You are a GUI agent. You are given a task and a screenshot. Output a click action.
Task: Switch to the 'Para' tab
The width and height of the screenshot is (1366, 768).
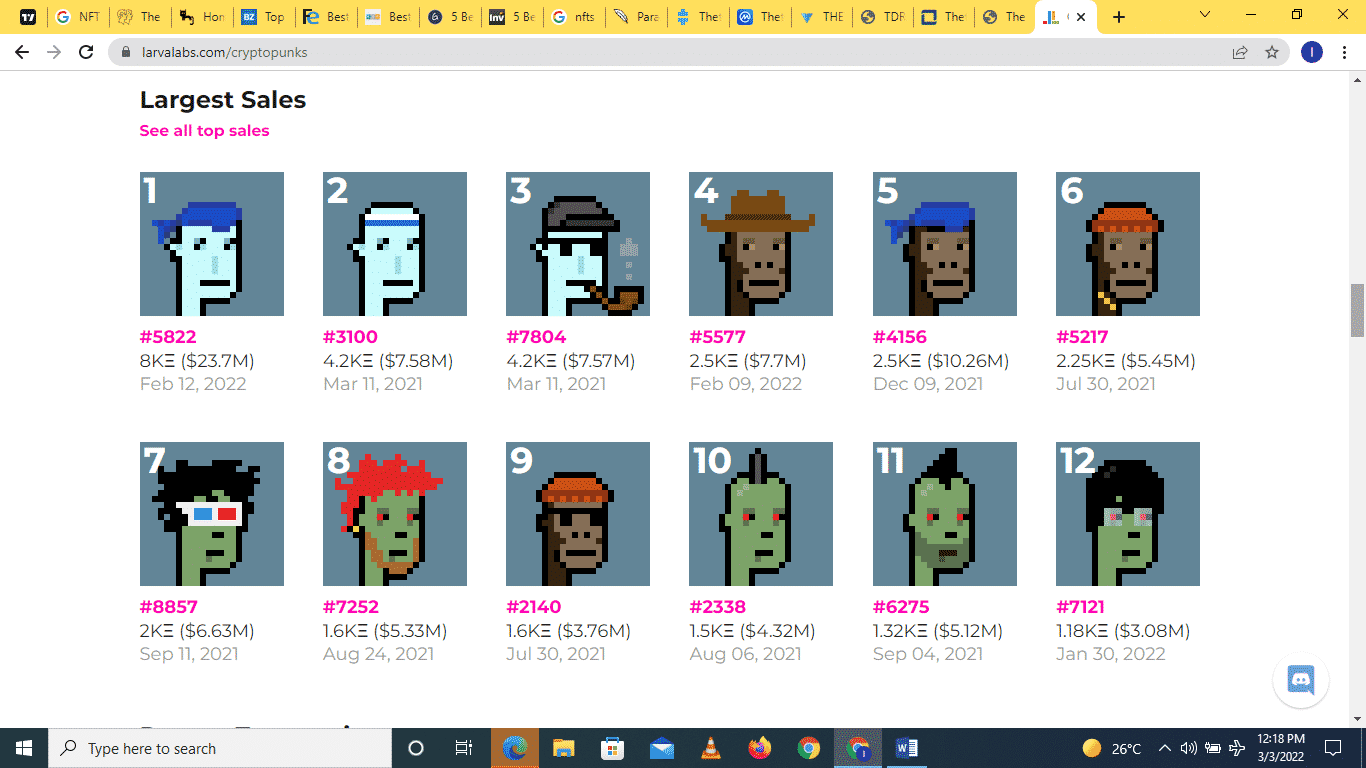[636, 17]
